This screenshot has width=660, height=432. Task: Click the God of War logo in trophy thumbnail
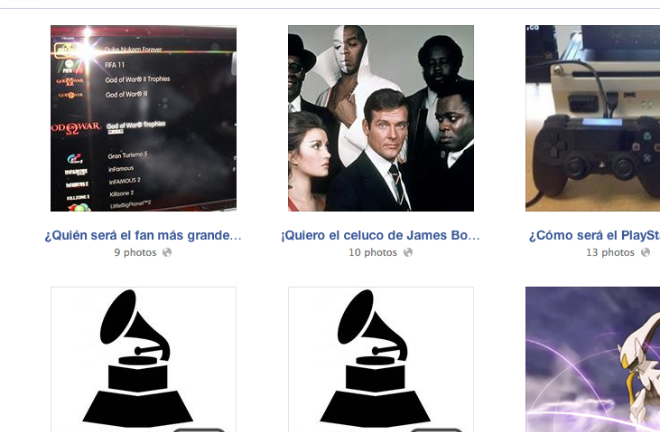click(x=76, y=127)
